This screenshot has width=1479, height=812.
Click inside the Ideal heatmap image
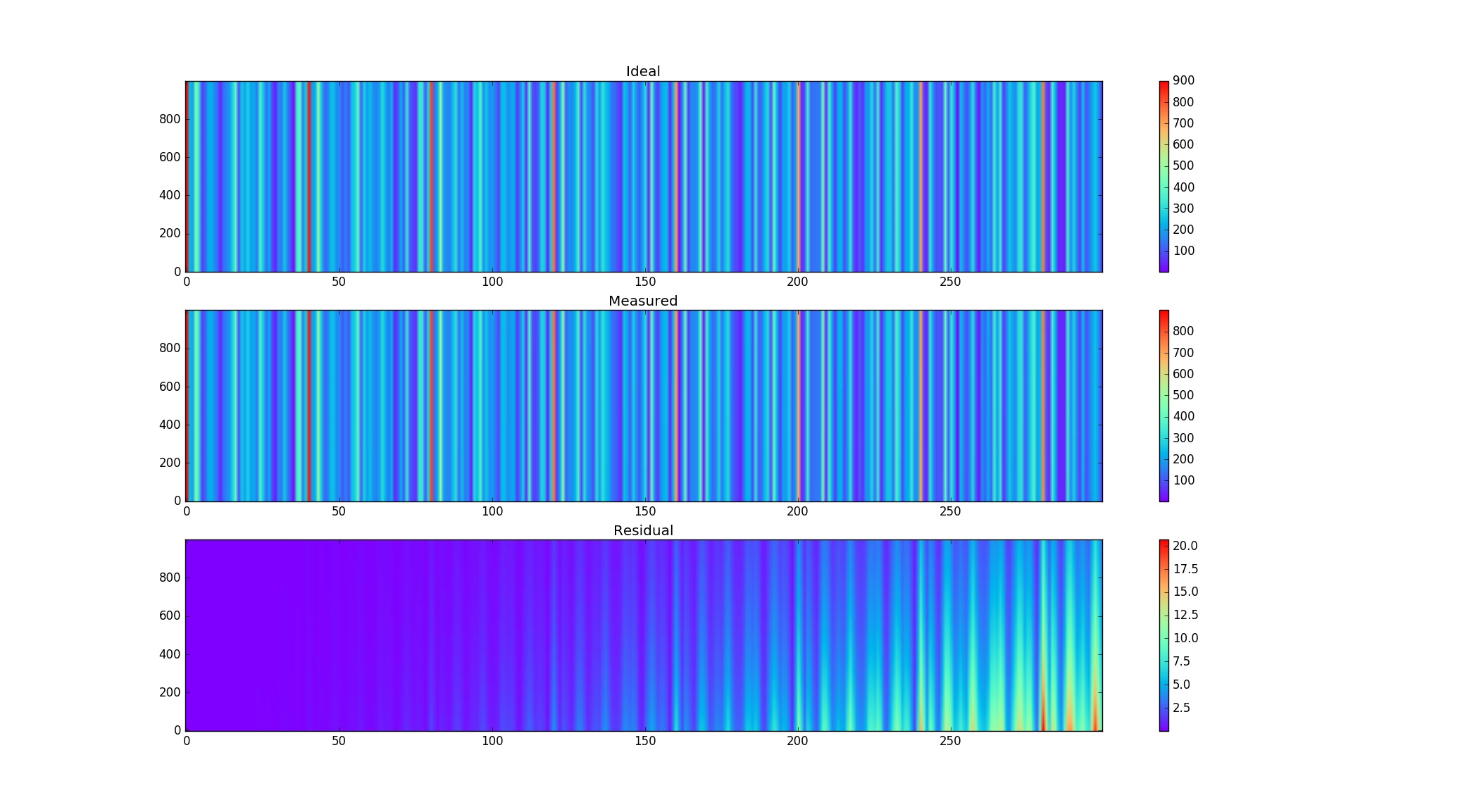(644, 176)
